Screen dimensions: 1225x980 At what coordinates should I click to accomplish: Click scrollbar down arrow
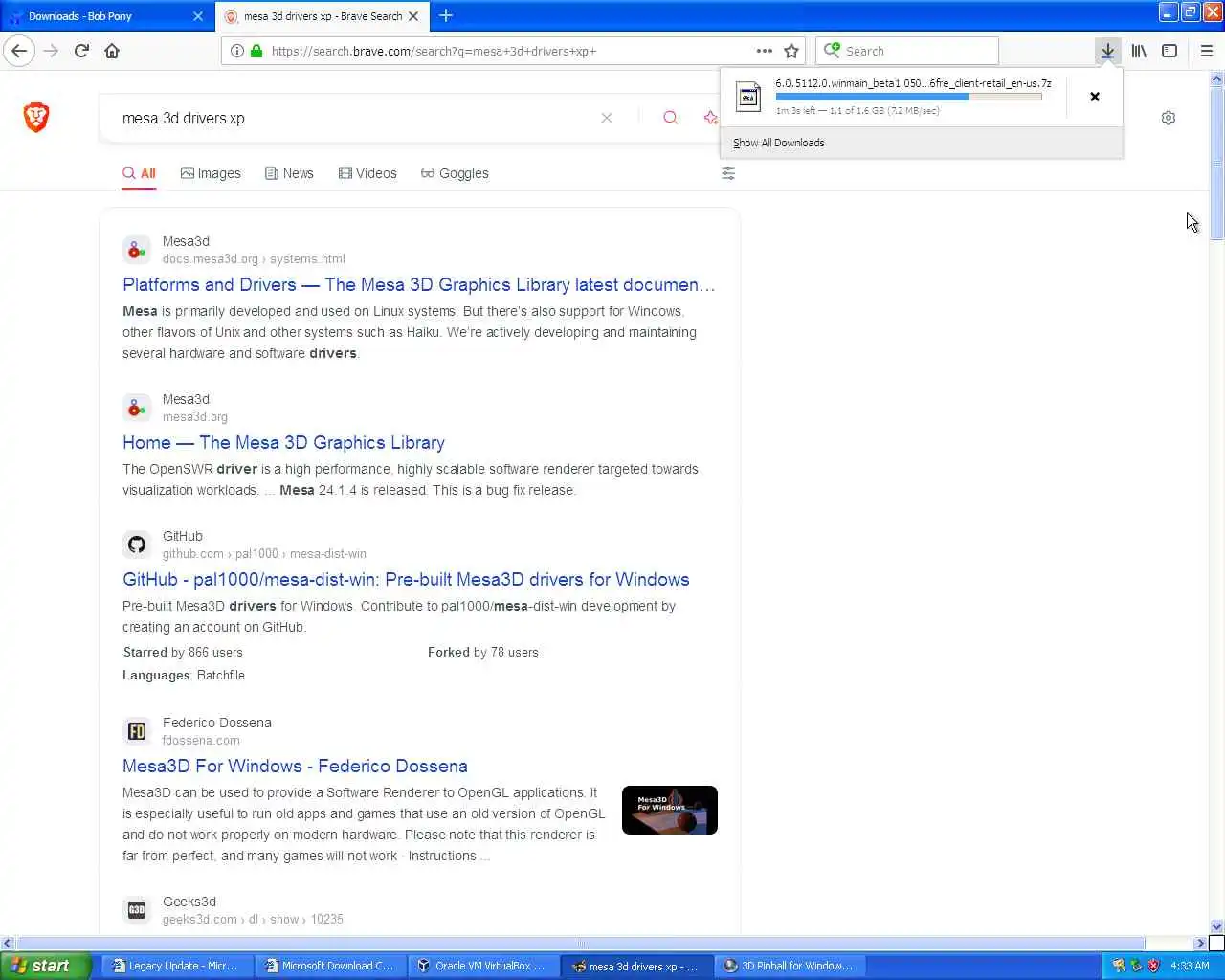[1217, 926]
